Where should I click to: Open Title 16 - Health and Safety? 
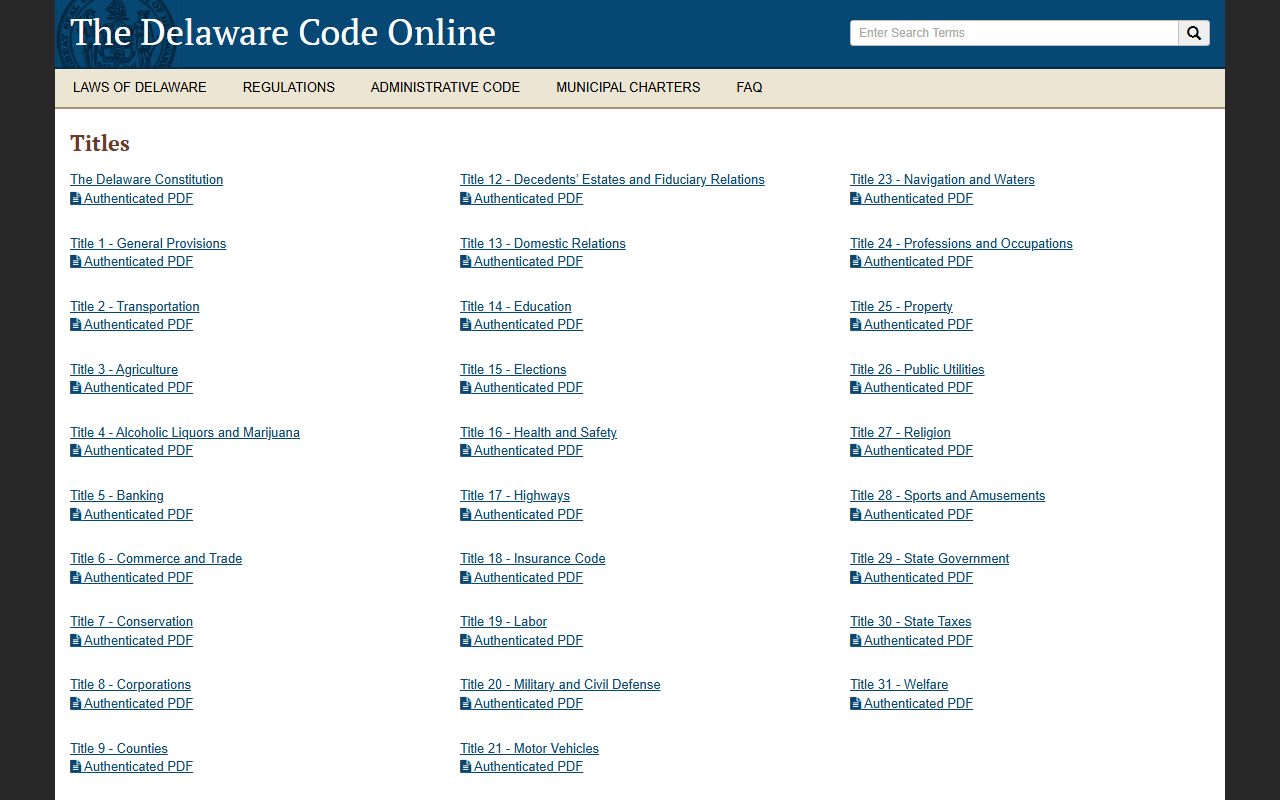tap(538, 432)
